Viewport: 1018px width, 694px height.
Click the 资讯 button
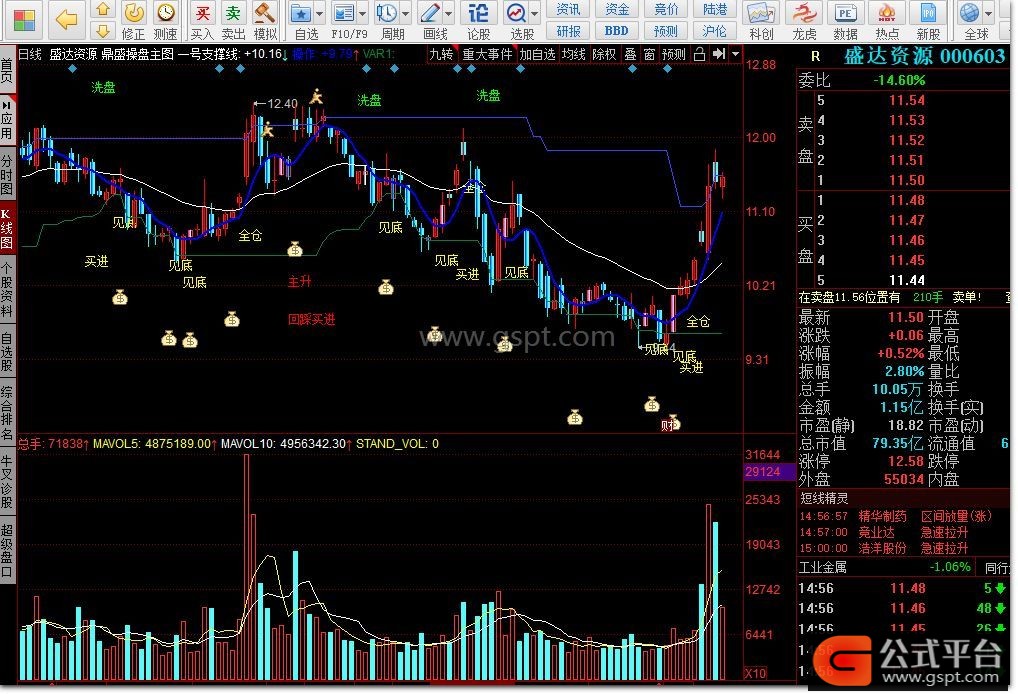pyautogui.click(x=568, y=9)
